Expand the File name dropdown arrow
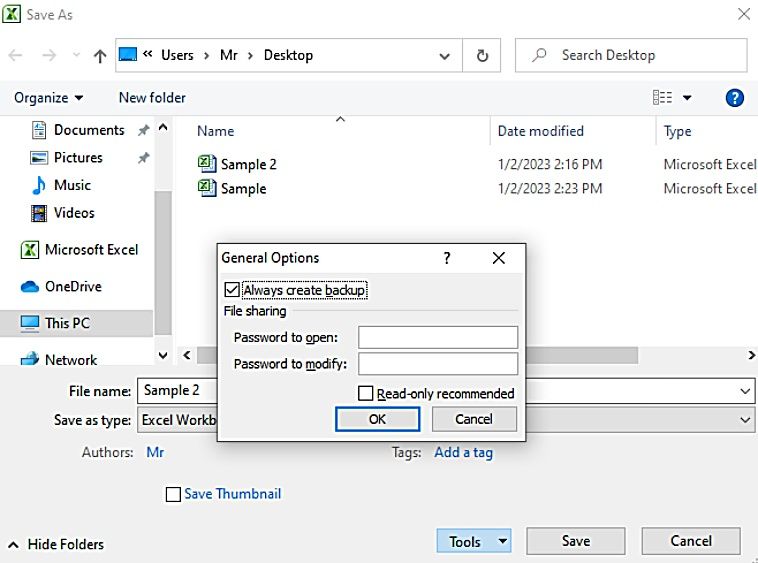The width and height of the screenshot is (758, 563). 745,390
